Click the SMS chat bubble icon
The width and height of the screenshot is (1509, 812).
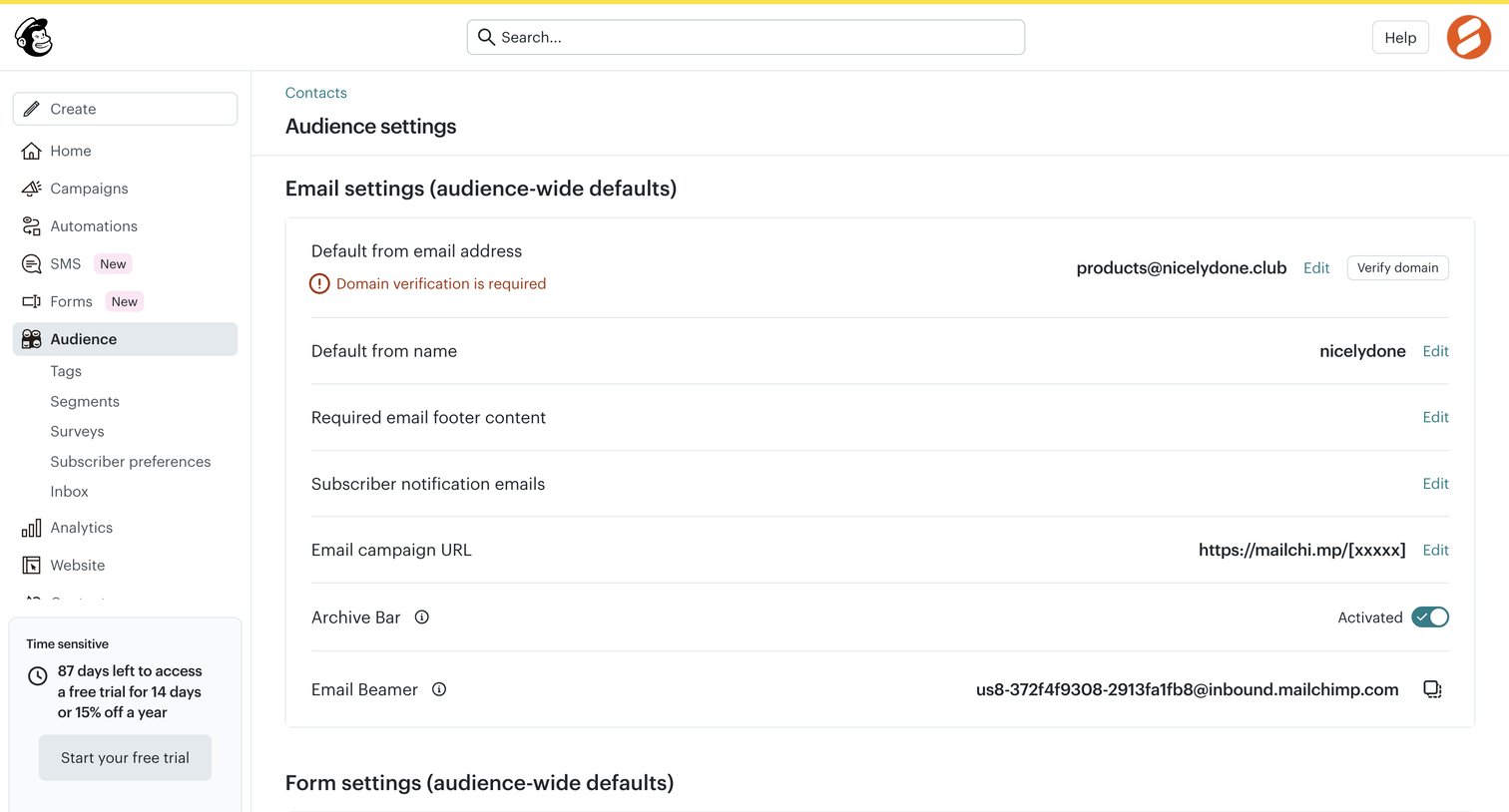(x=32, y=264)
